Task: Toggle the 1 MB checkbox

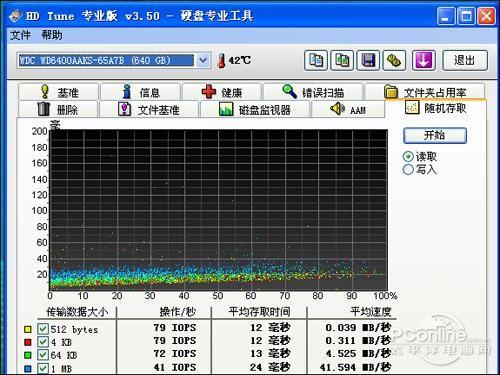Action: pos(43,368)
